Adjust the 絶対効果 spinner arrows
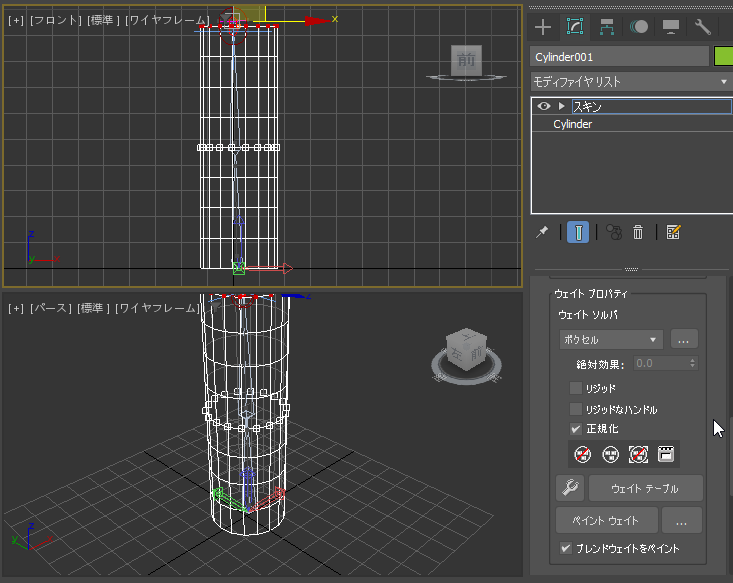 point(692,363)
